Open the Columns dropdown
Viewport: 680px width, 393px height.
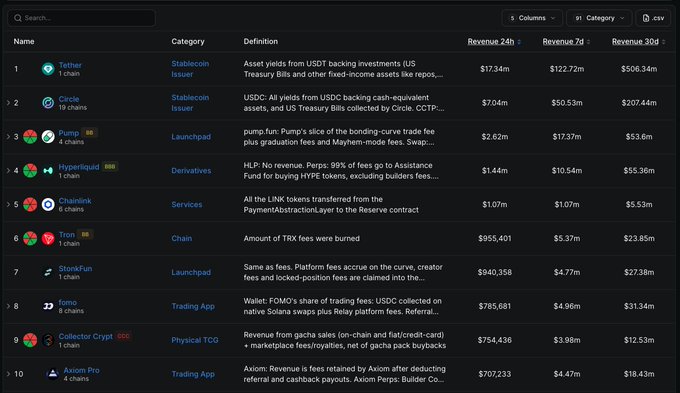pyautogui.click(x=532, y=18)
